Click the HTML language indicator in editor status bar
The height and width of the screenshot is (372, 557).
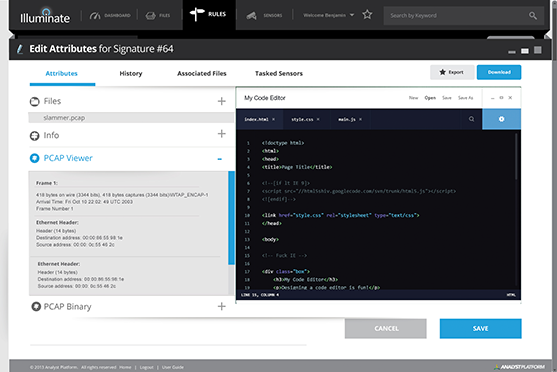tap(511, 295)
